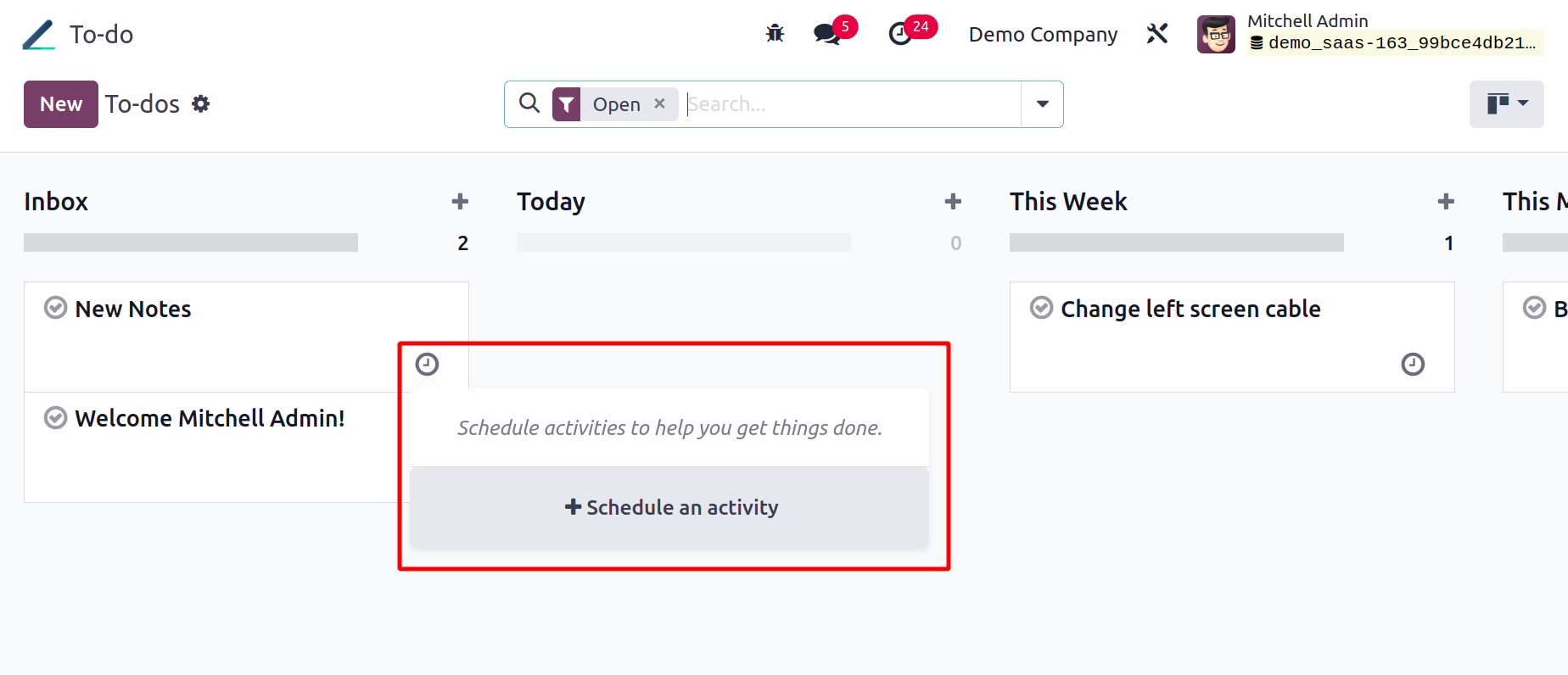Create a New to-do

click(61, 104)
